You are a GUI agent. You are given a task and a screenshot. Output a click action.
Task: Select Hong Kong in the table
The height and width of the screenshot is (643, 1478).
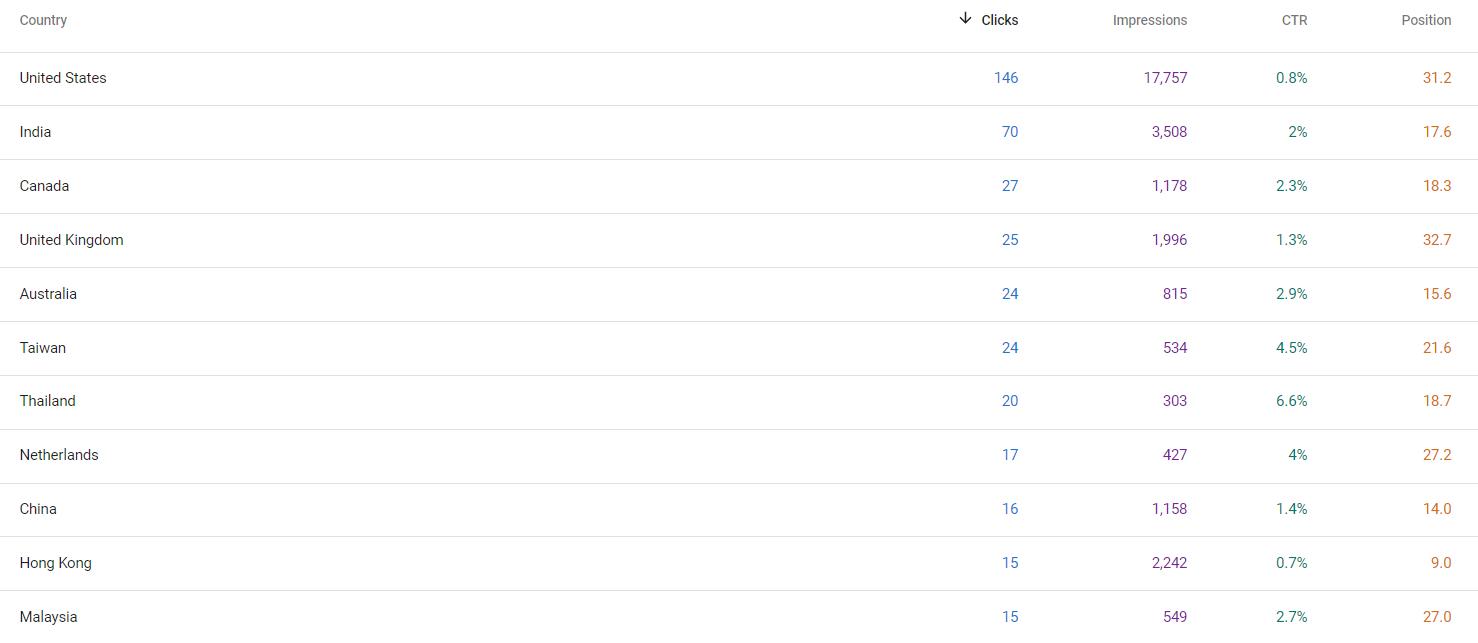pyautogui.click(x=56, y=563)
